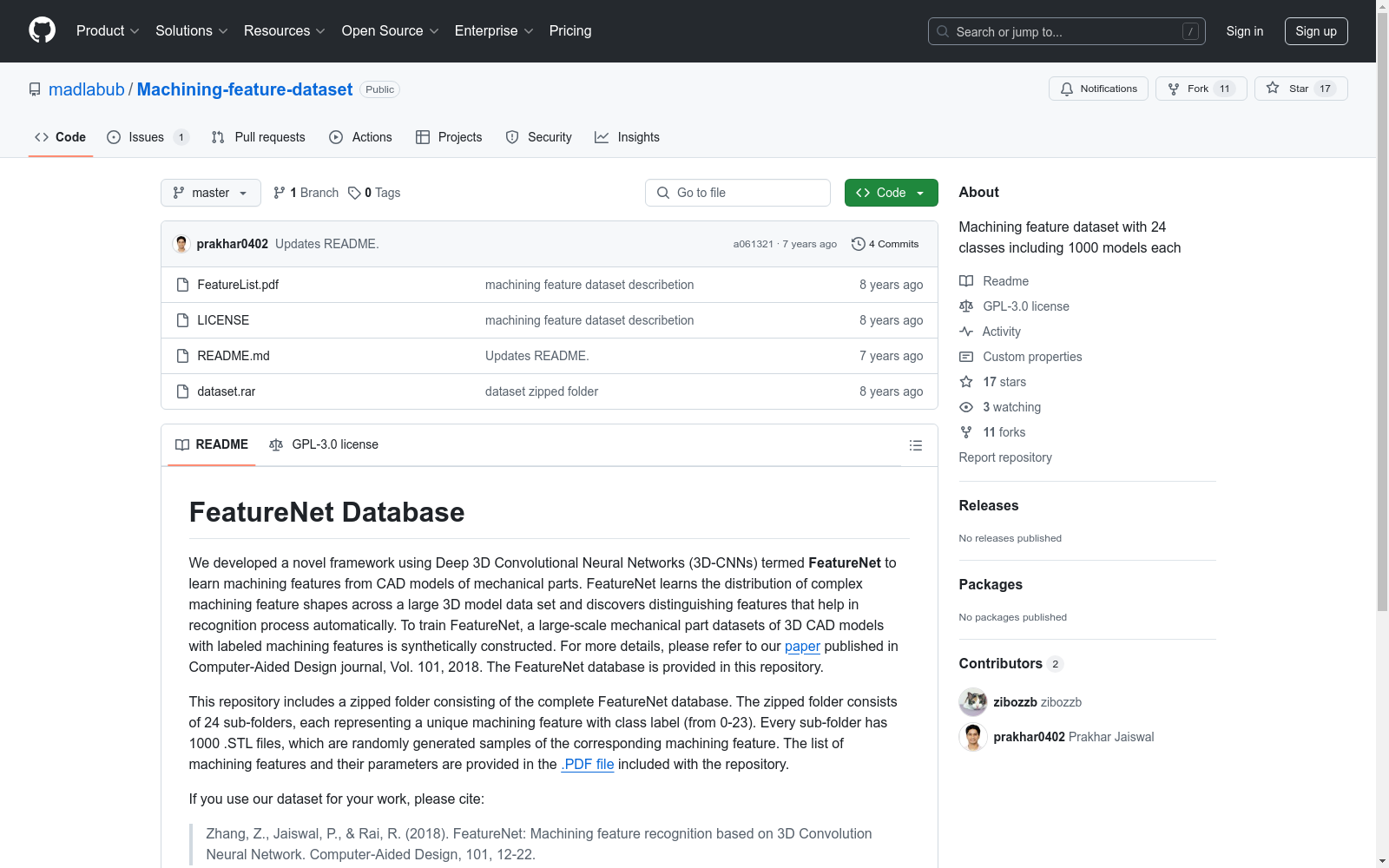Fork the repository with Fork button
Screen dimensions: 1389x868
click(1201, 89)
